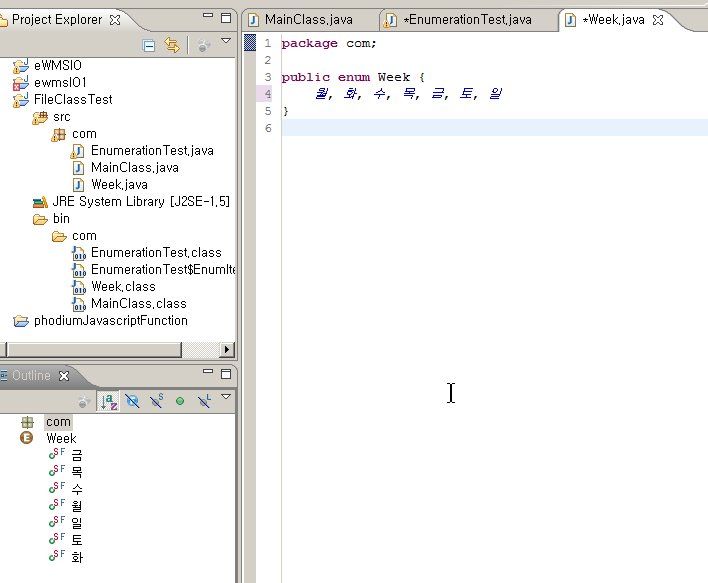Click the disabled focus icon in Outline toolbar
This screenshot has width=708, height=583.
click(83, 401)
